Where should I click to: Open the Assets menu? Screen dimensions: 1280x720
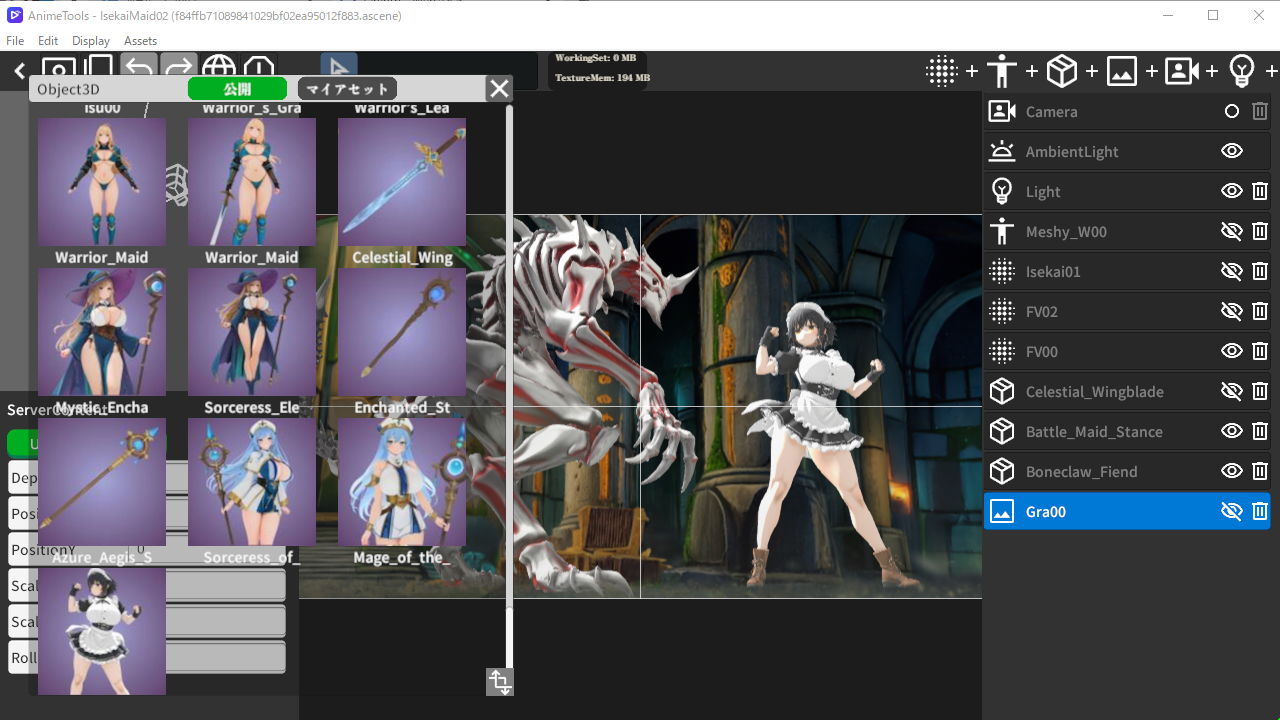pyautogui.click(x=140, y=41)
